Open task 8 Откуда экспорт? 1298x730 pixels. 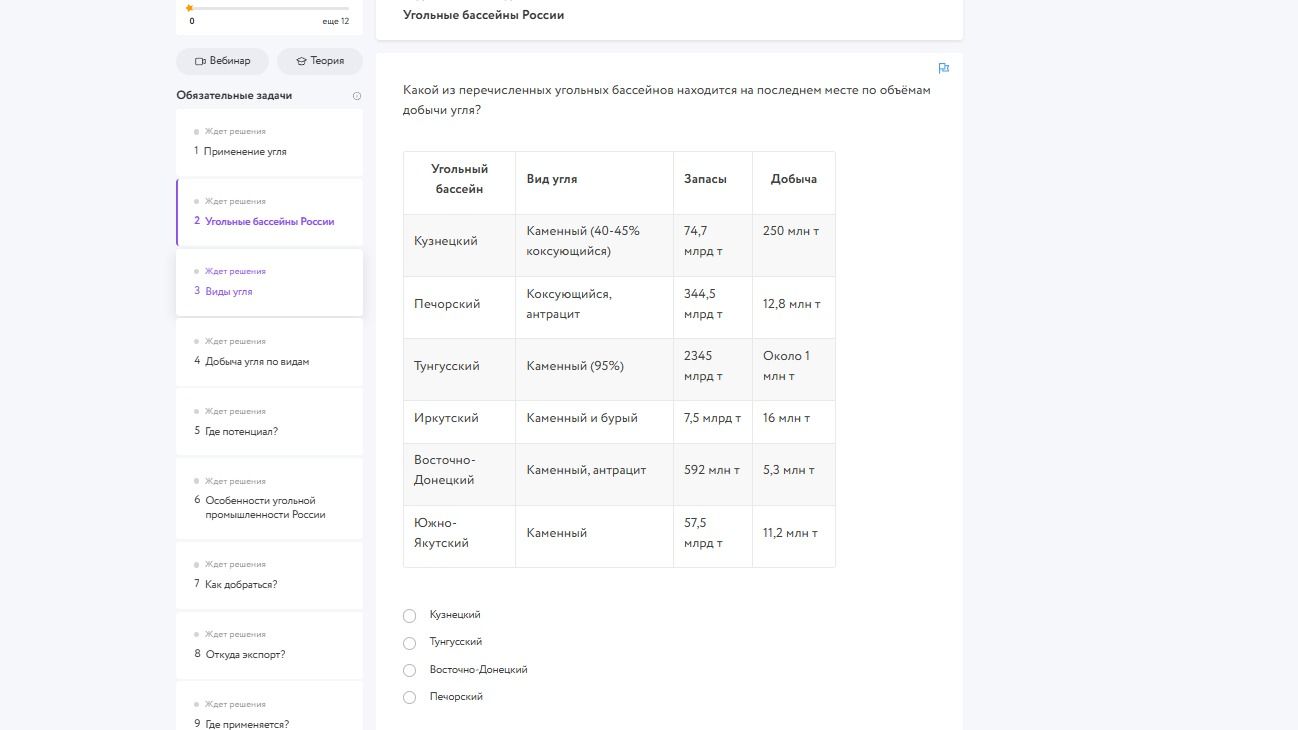pyautogui.click(x=269, y=645)
